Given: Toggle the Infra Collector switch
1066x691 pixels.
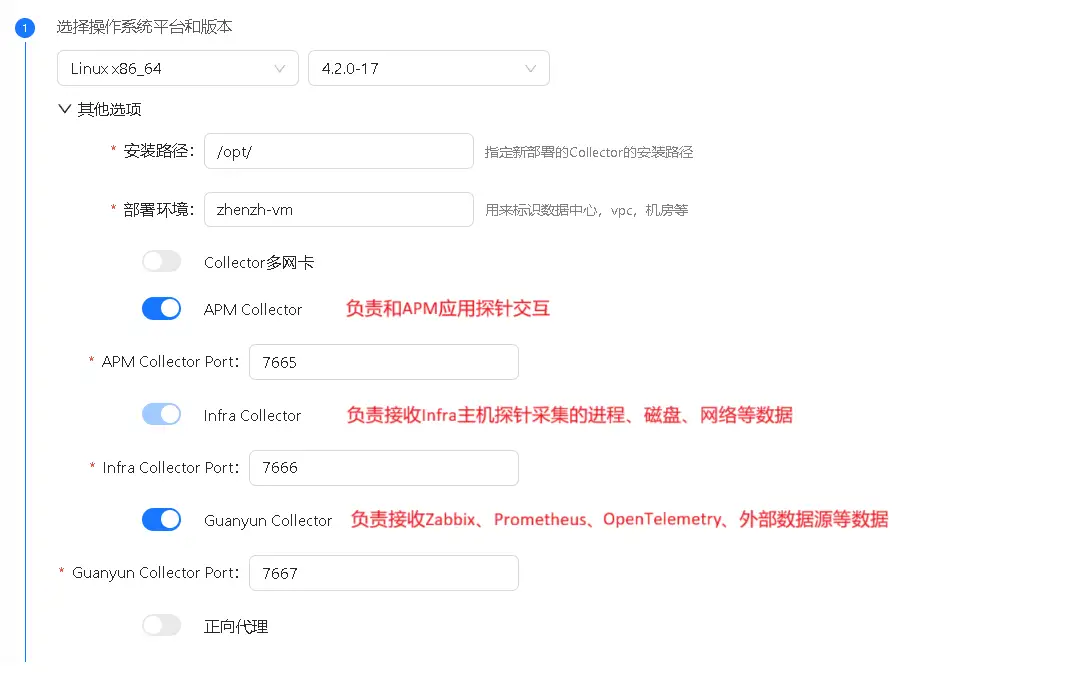Looking at the screenshot, I should (162, 415).
